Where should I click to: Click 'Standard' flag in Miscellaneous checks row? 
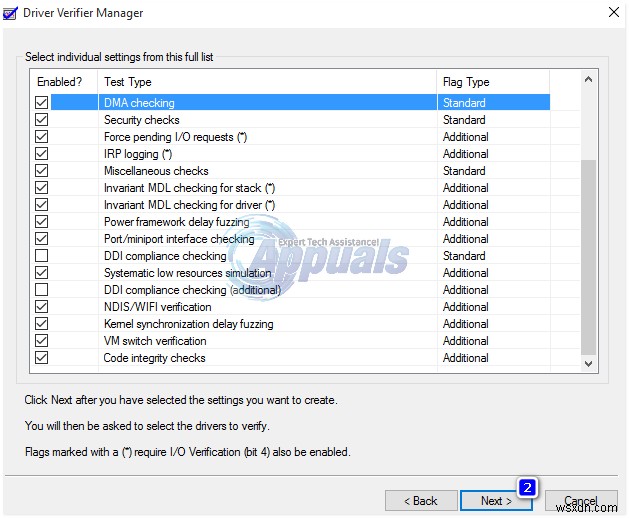pyautogui.click(x=464, y=171)
